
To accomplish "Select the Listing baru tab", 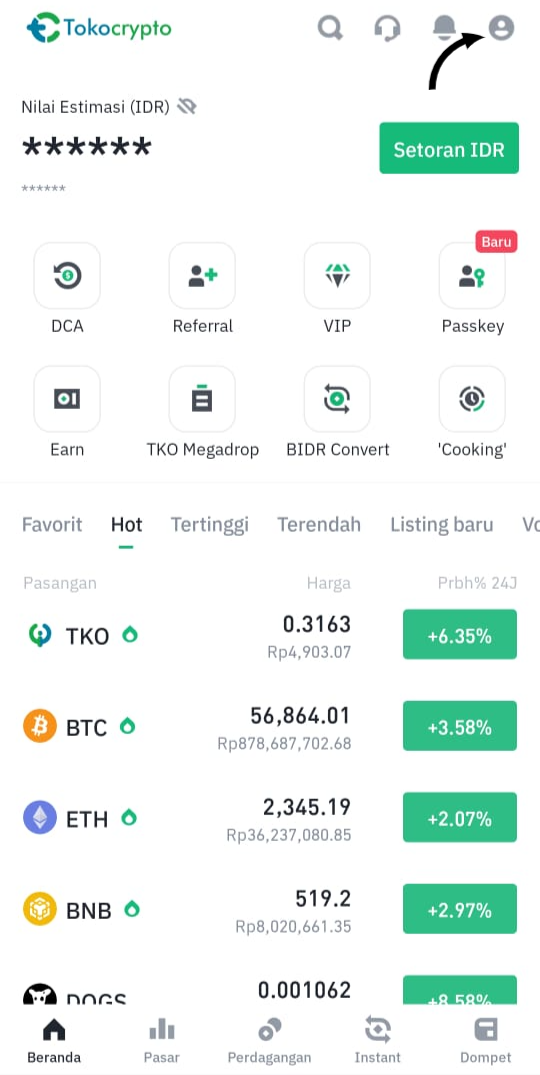I will [441, 525].
